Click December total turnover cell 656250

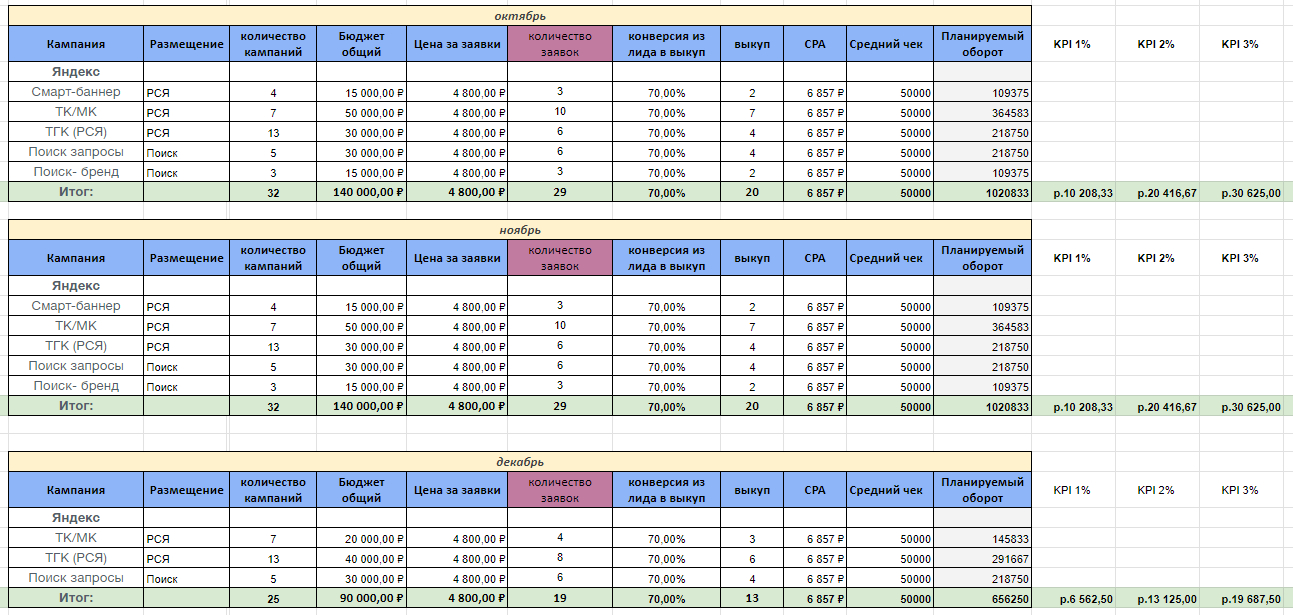pos(983,598)
